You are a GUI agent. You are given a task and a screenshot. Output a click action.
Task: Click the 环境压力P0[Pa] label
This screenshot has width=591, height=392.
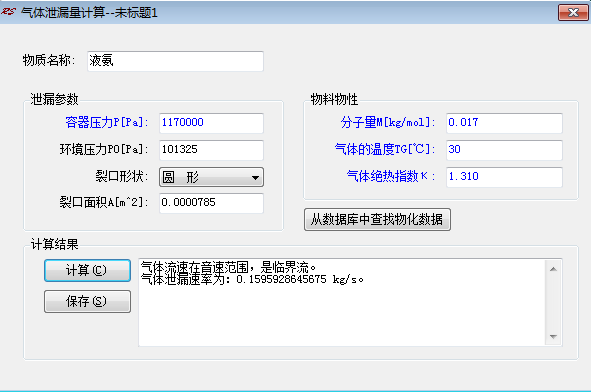[104, 149]
